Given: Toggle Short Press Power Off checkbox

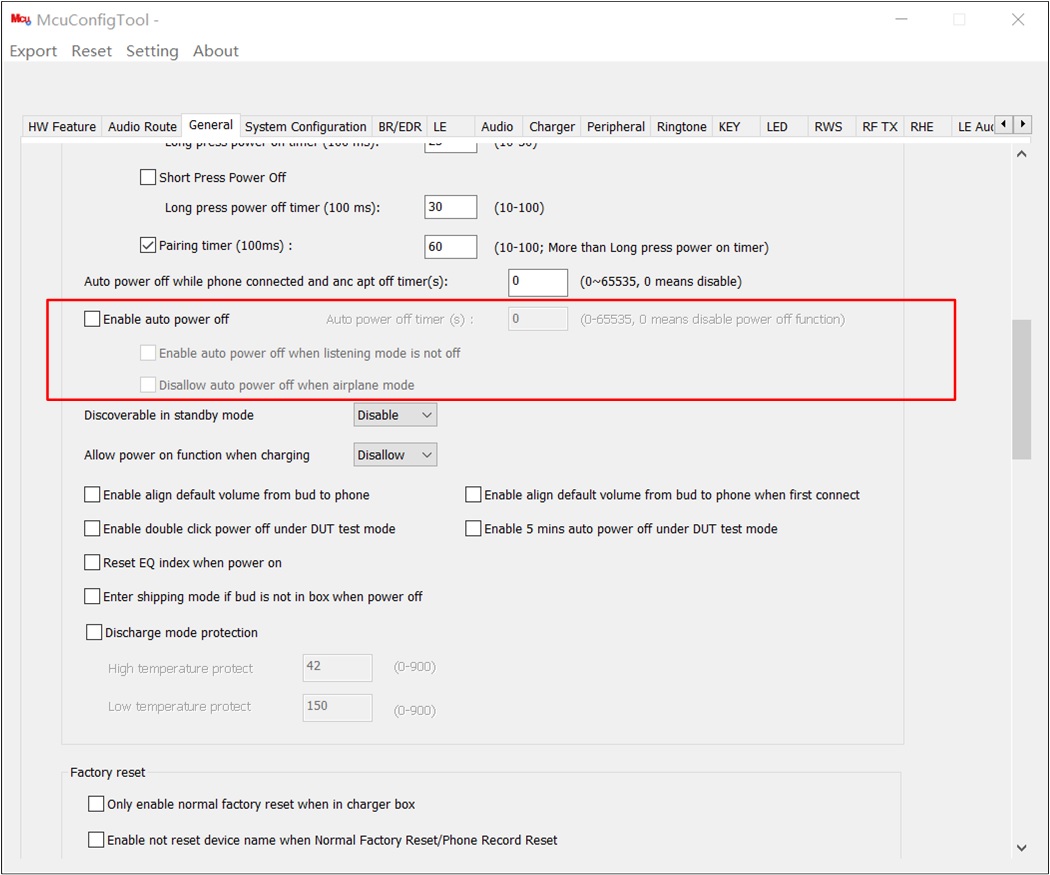Looking at the screenshot, I should click(149, 178).
